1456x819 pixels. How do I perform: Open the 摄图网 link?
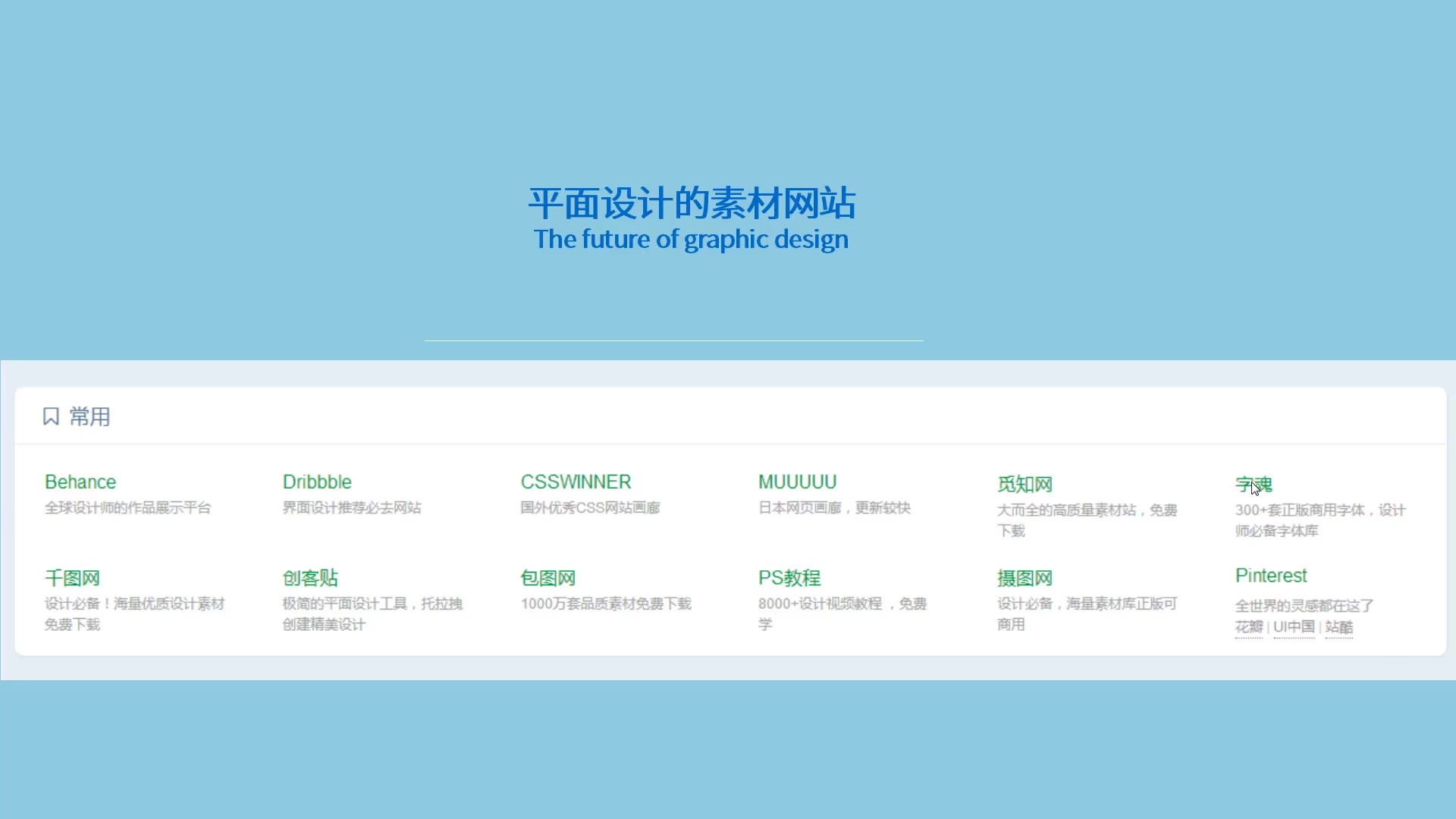pyautogui.click(x=1025, y=578)
